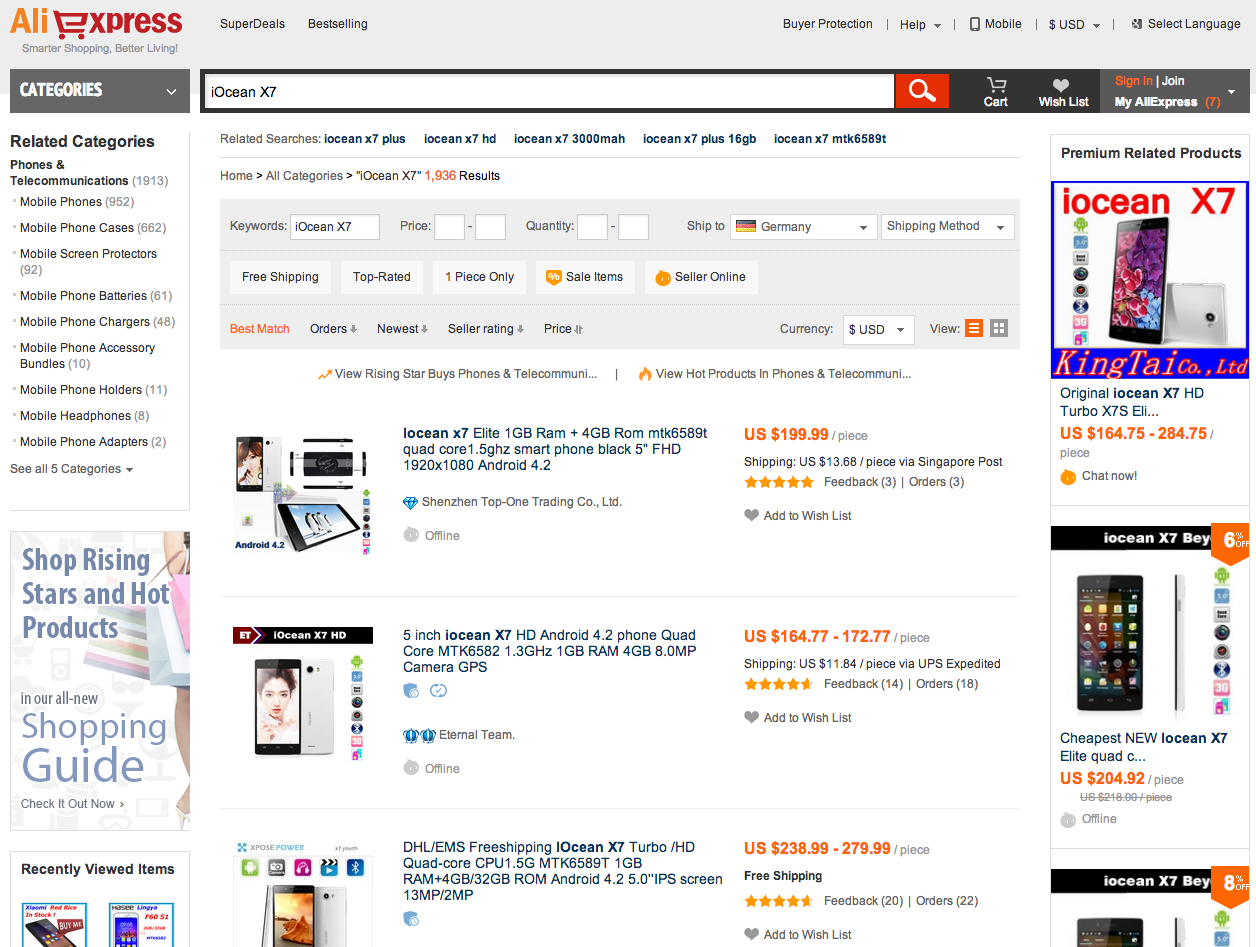This screenshot has height=947, width=1256.
Task: Click the Rising Star Buys trend arrow icon
Action: point(325,374)
